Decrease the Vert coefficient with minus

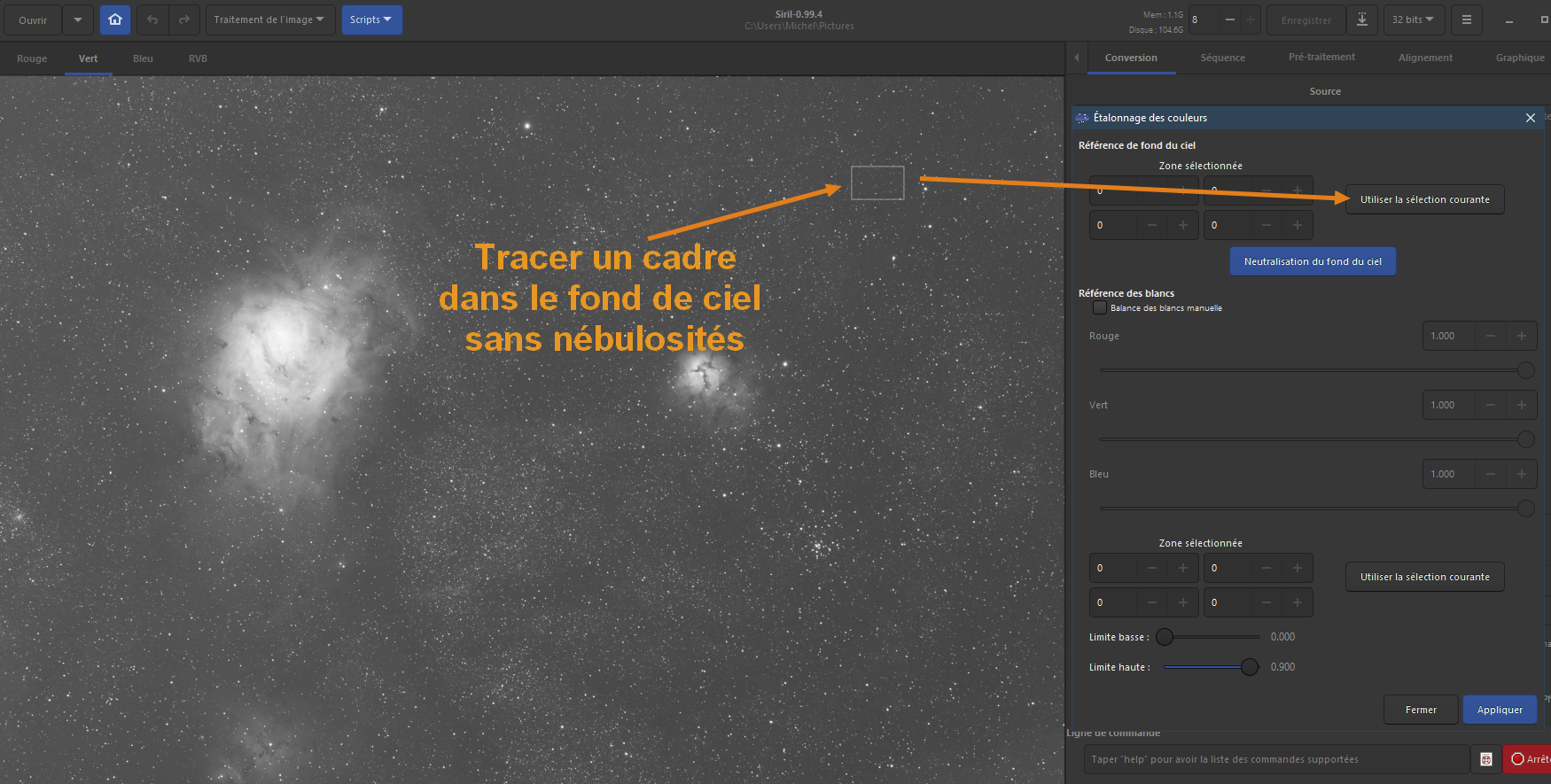pos(1491,405)
